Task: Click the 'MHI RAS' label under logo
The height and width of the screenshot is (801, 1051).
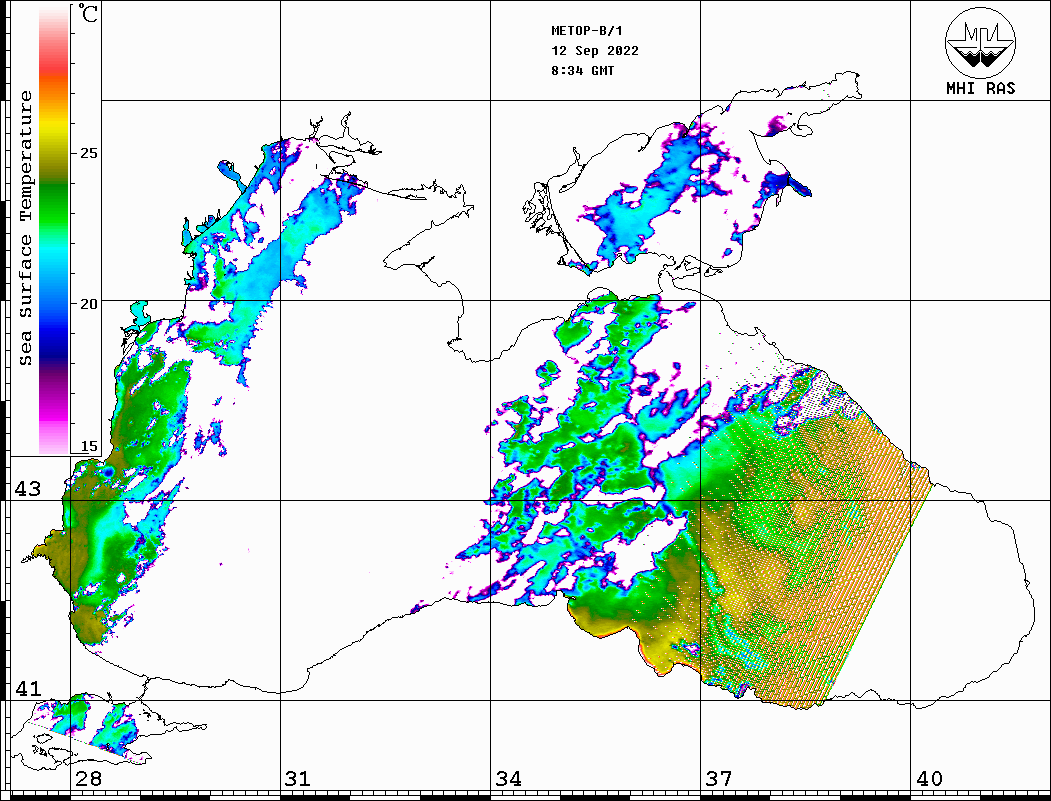Action: pos(980,88)
